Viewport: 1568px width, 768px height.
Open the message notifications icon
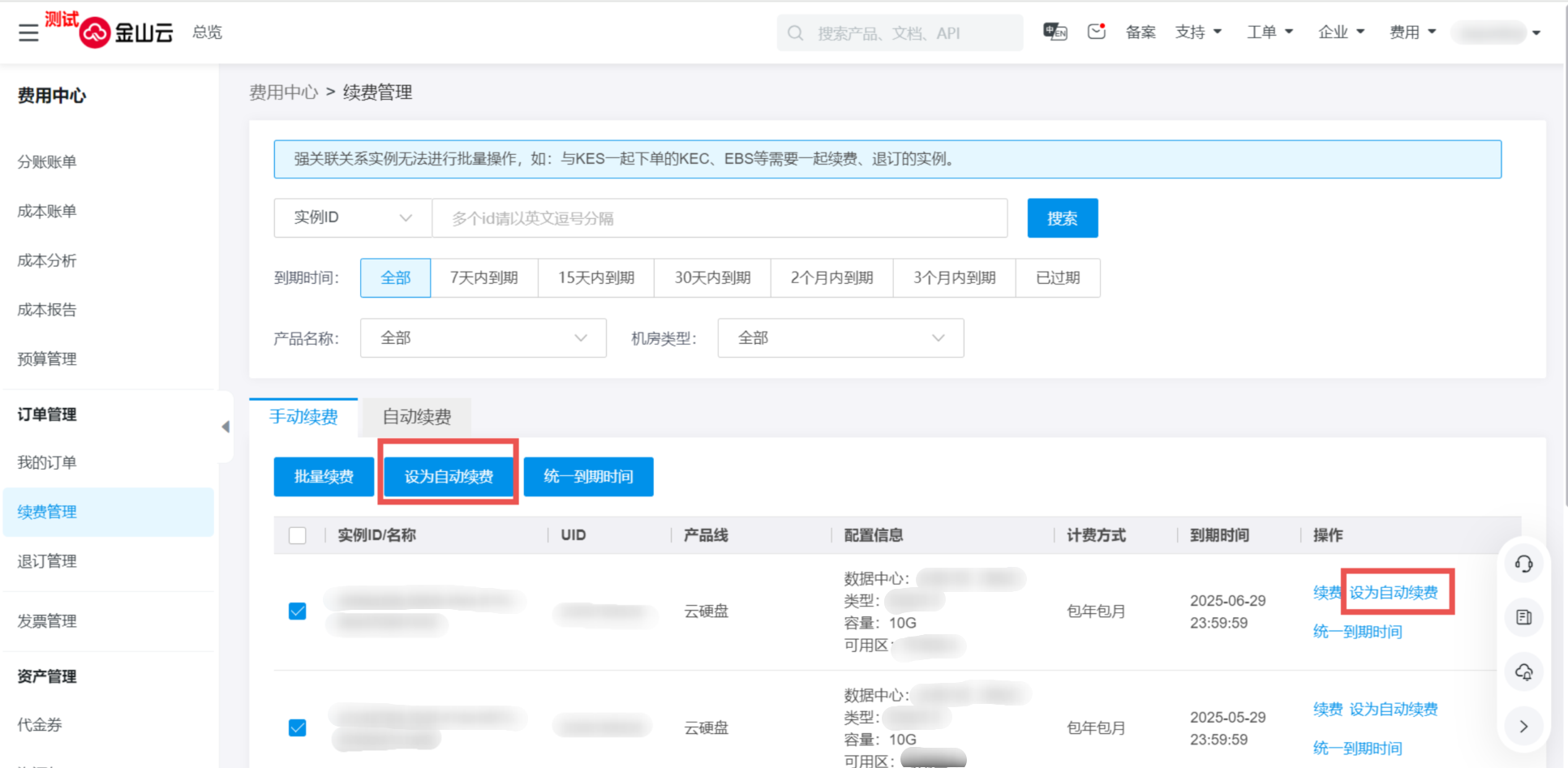pyautogui.click(x=1097, y=32)
